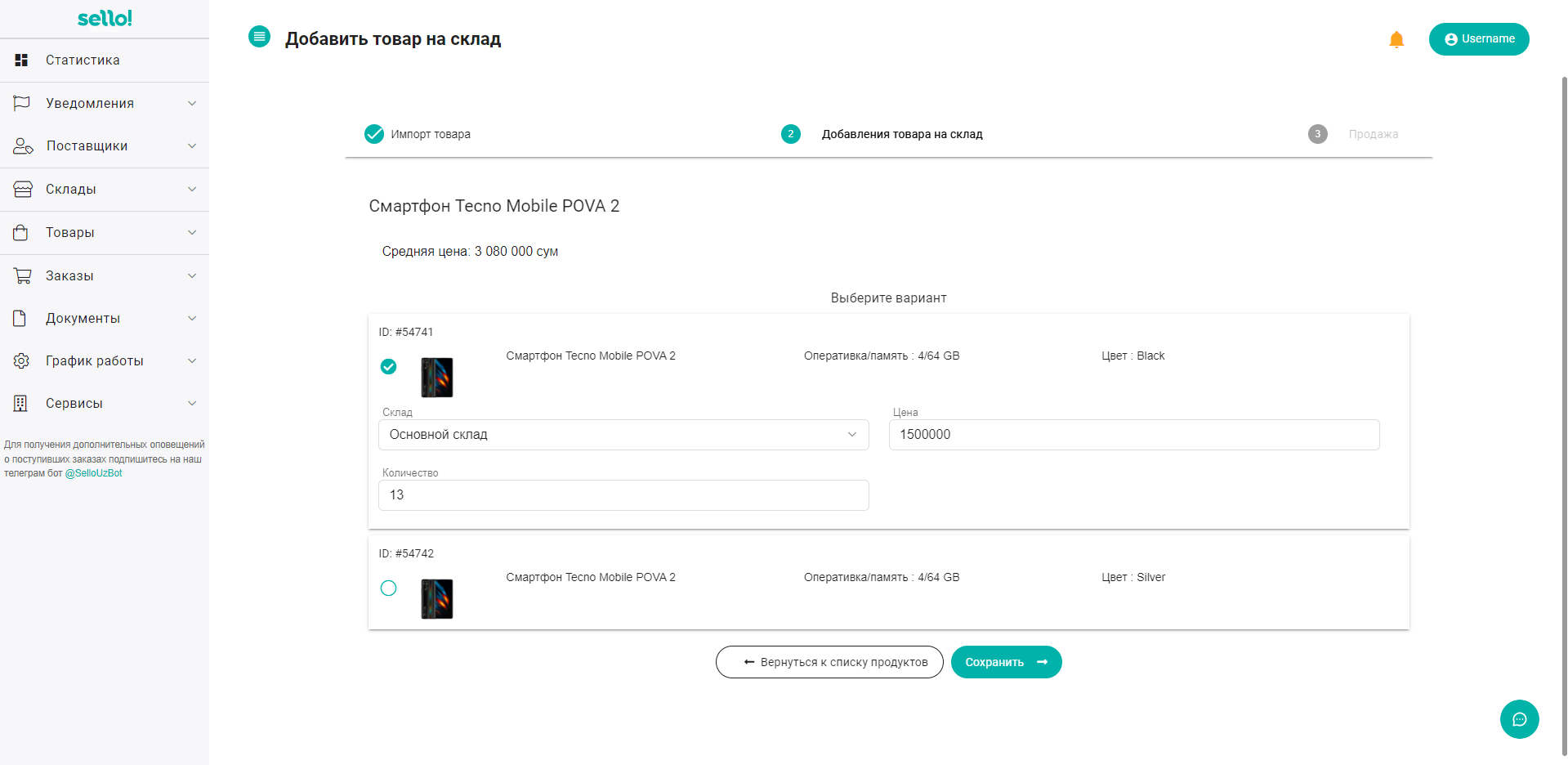Screen dimensions: 1568x765
Task: Expand Склады submenu chevron
Action: pos(192,189)
